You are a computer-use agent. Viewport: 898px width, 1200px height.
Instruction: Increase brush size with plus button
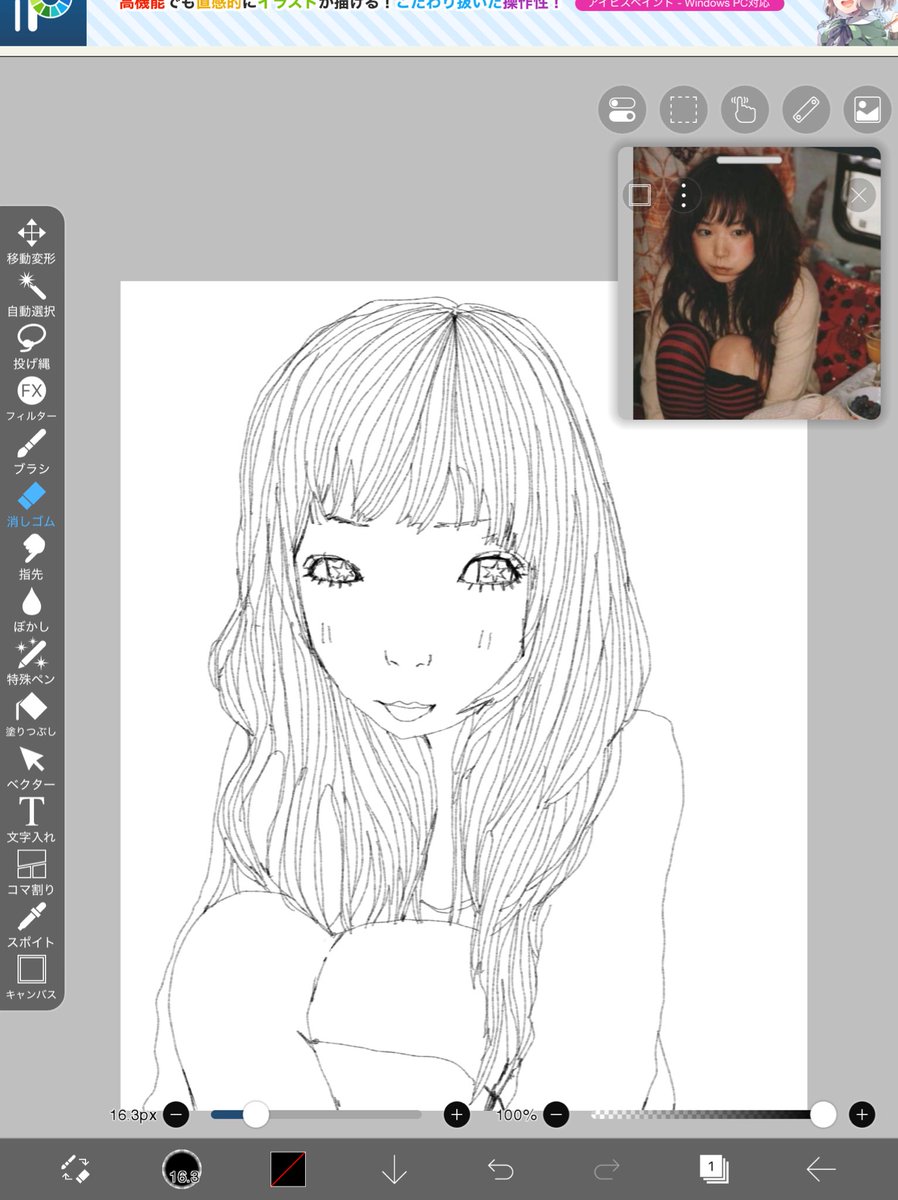tap(457, 1114)
